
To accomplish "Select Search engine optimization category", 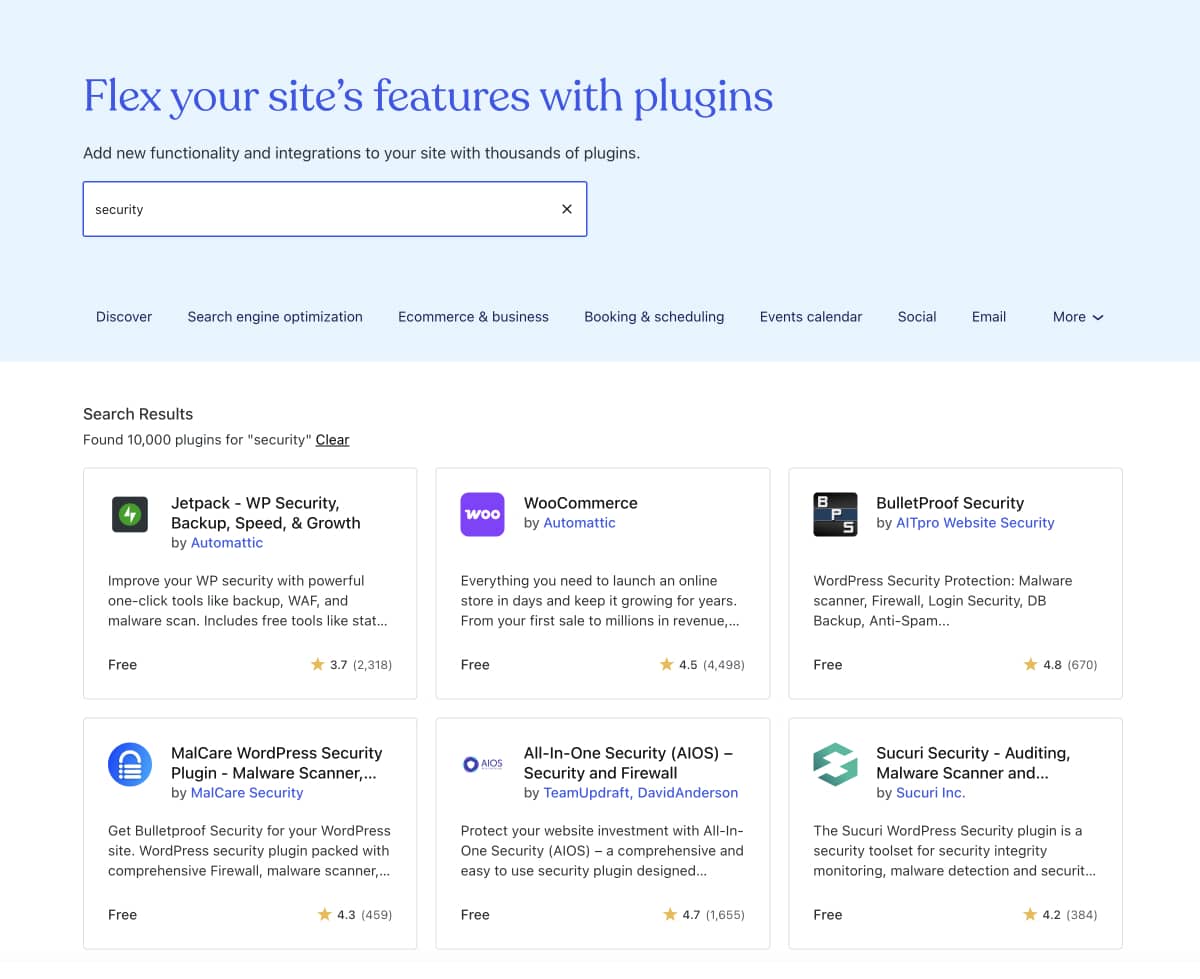I will pos(275,317).
